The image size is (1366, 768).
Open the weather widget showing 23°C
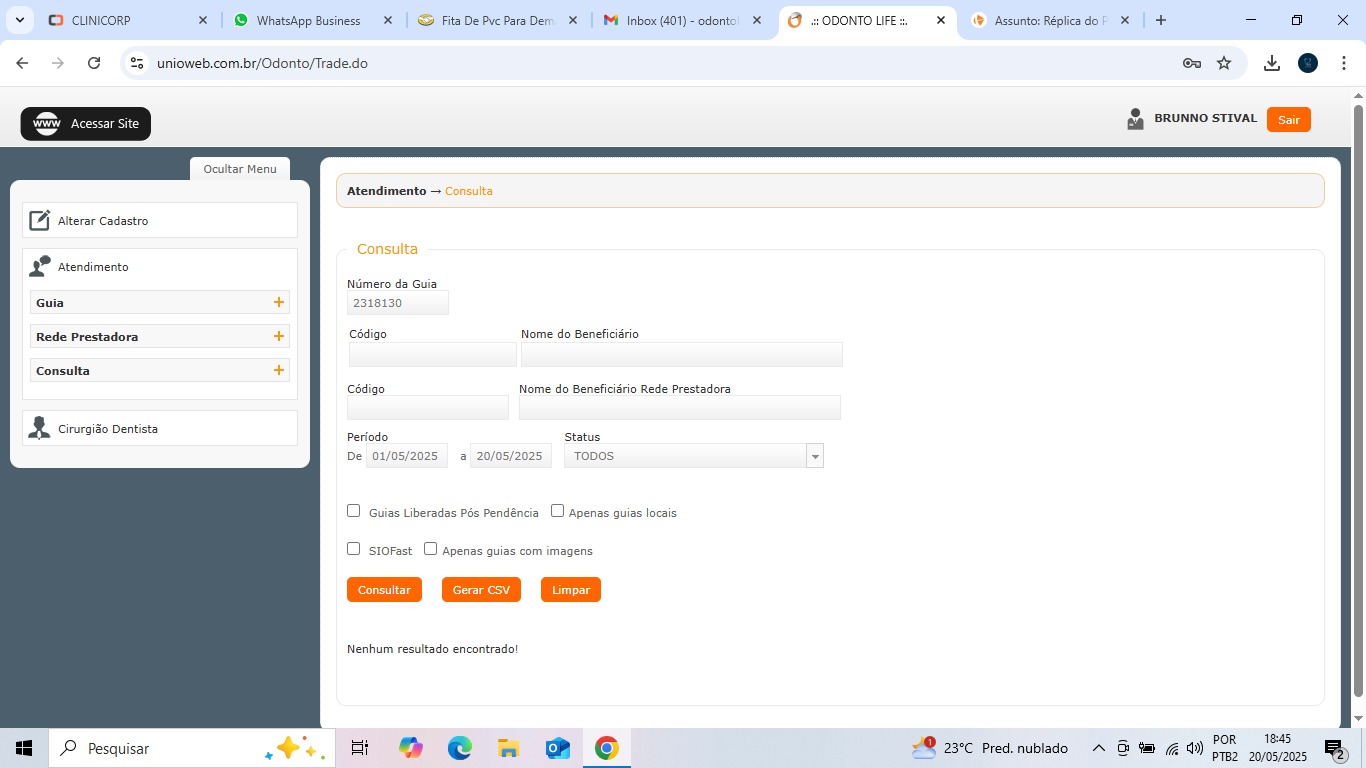990,748
